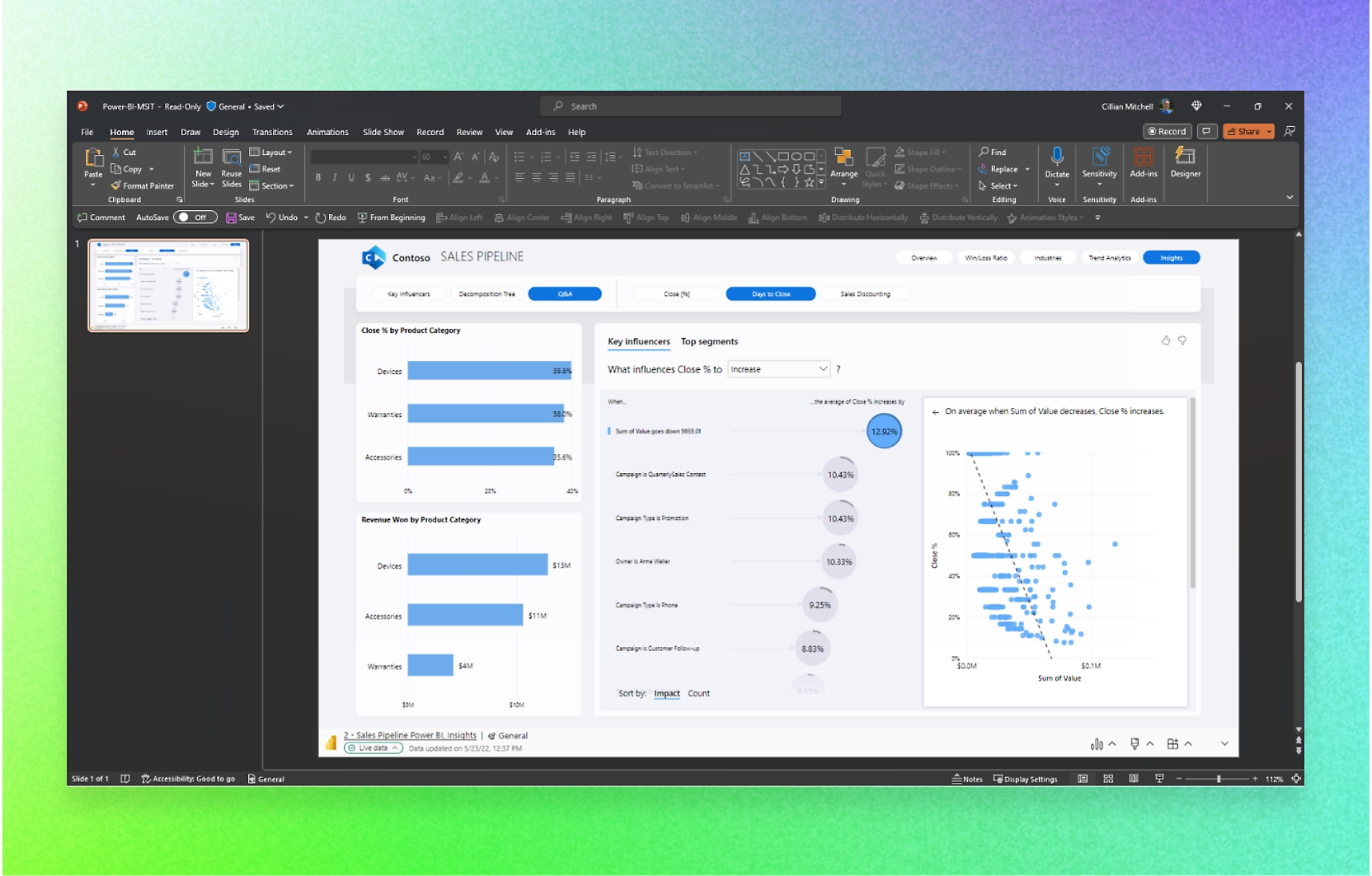Open the Increase dropdown
The image size is (1372, 876).
(x=778, y=369)
